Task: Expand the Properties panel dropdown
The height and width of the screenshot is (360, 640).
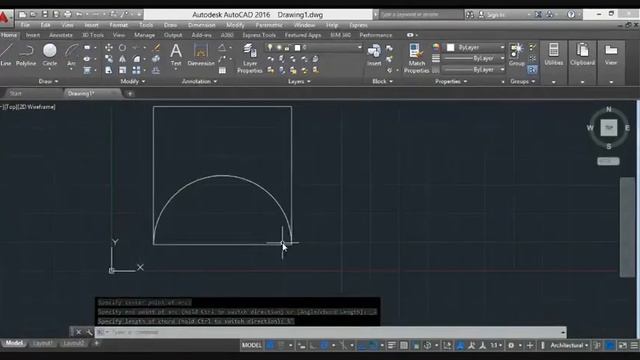Action: pos(451,81)
